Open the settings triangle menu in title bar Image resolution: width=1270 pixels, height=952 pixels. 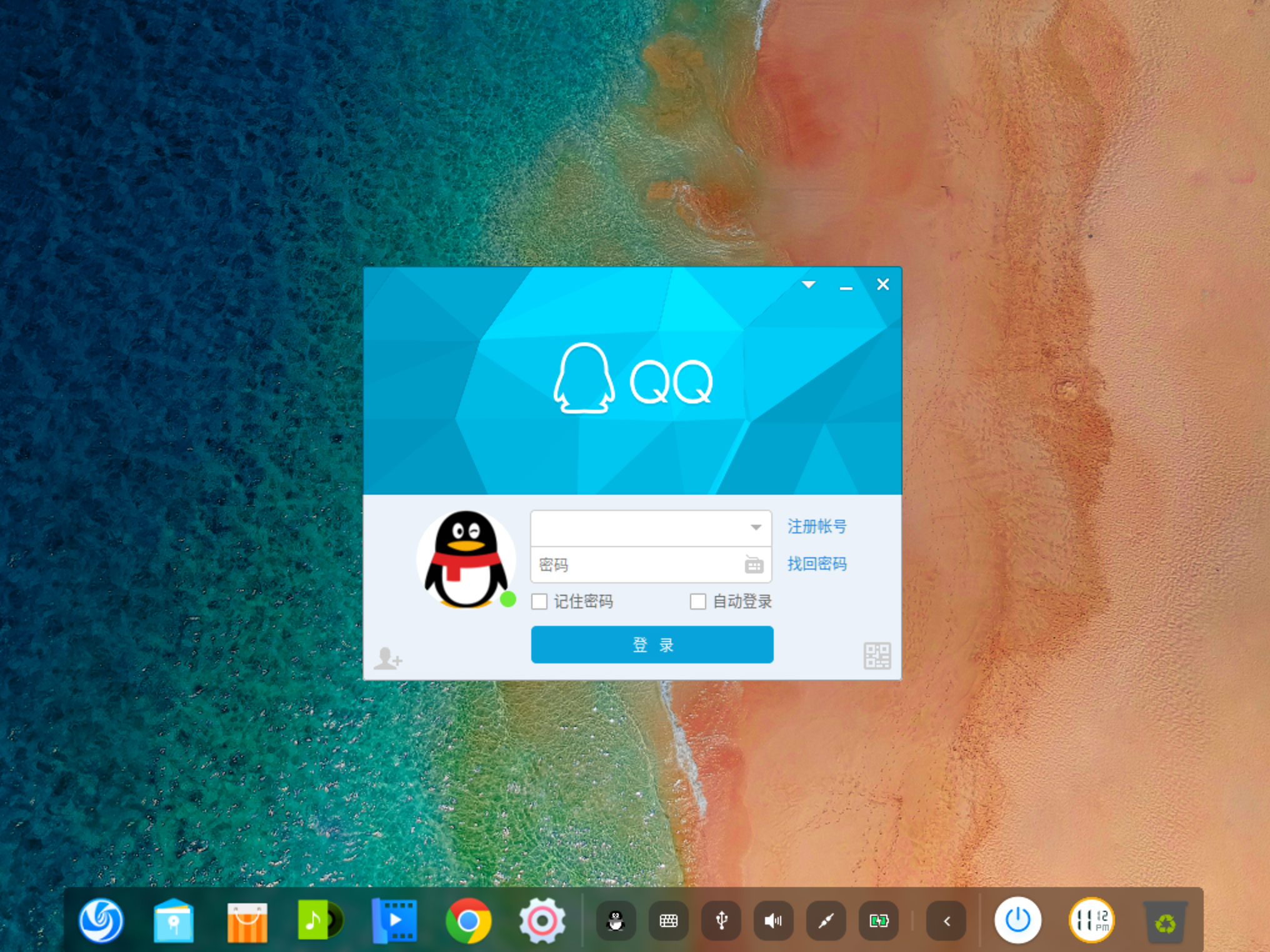(809, 285)
